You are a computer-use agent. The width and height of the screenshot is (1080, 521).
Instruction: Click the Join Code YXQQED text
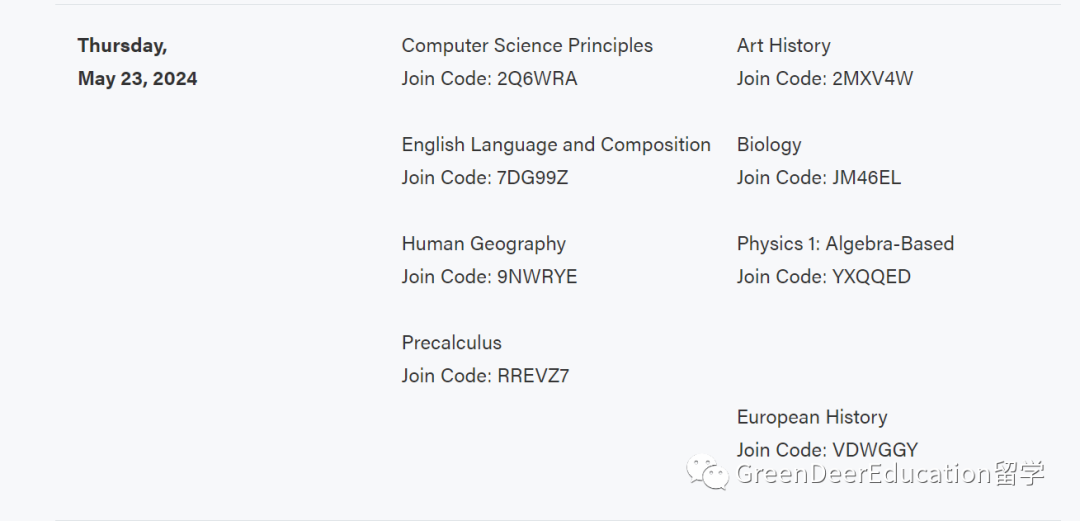click(x=824, y=277)
